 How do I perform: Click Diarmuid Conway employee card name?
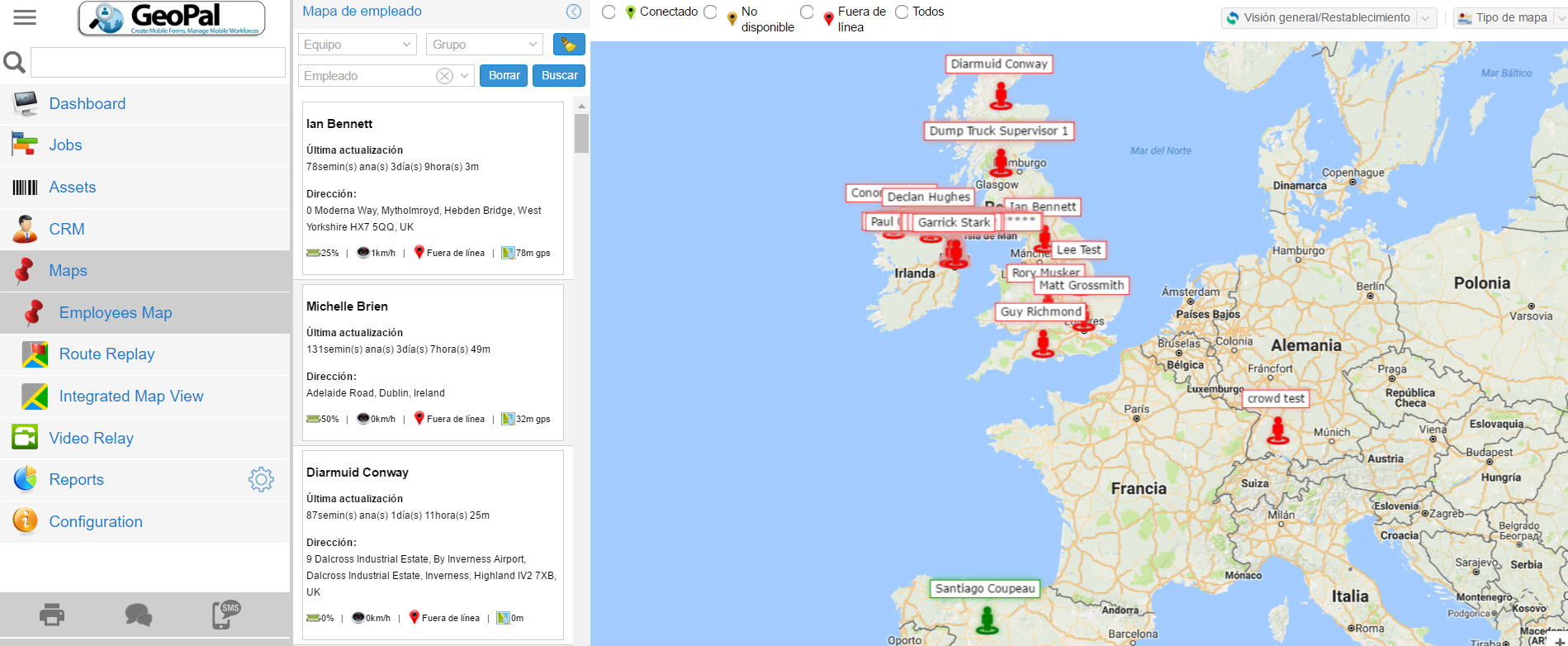point(358,473)
